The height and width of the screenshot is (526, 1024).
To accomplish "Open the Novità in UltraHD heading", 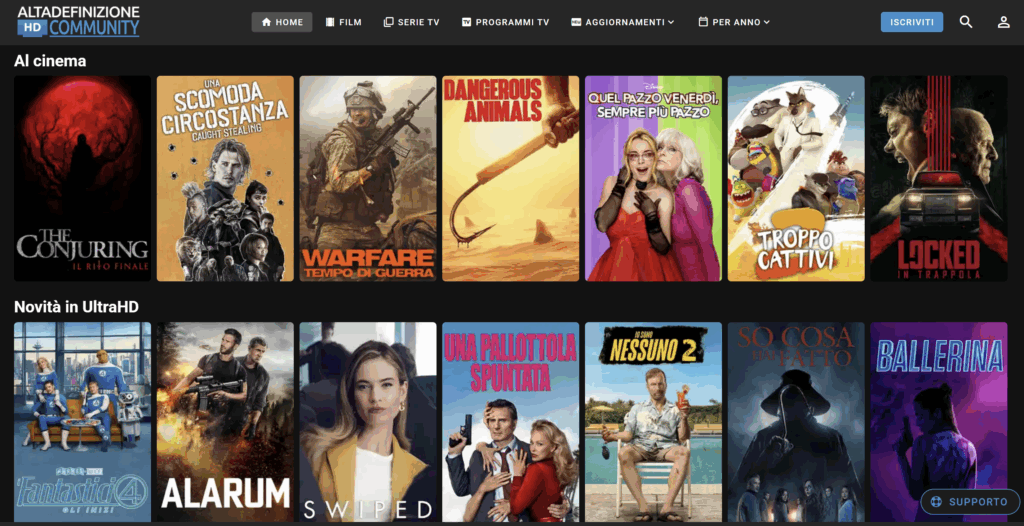I will pos(76,306).
